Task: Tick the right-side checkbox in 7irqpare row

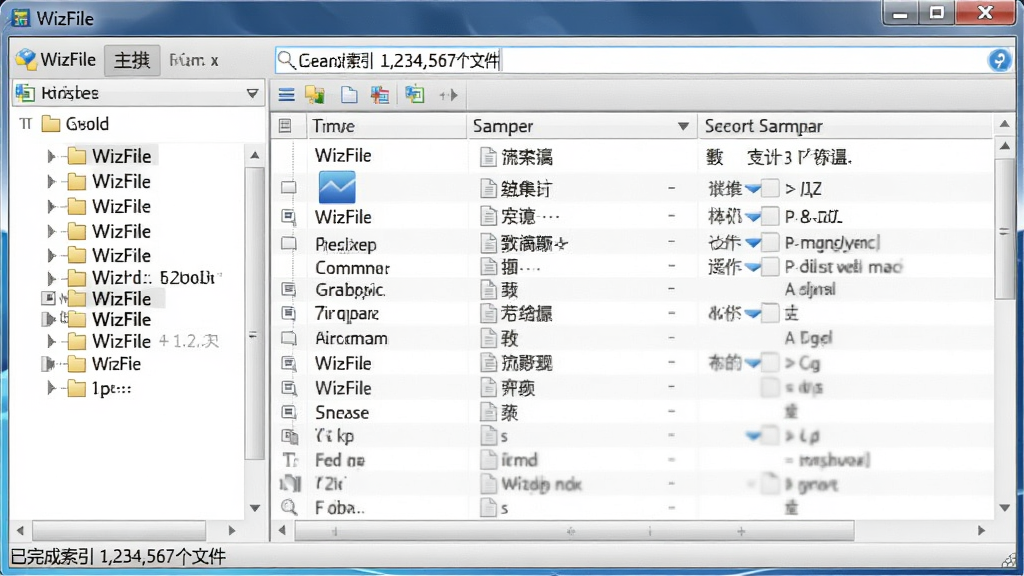Action: 771,313
